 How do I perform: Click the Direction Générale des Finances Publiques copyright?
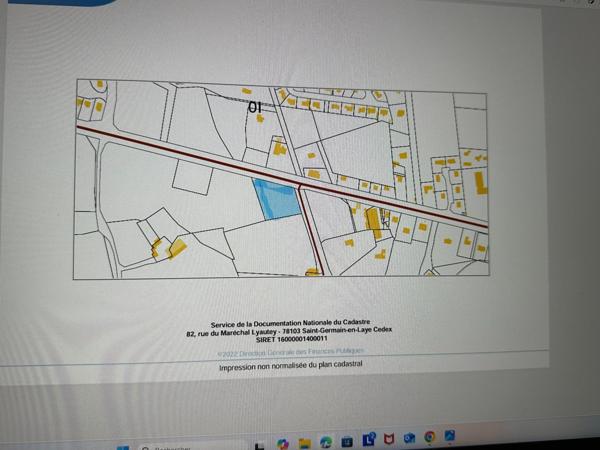291,352
